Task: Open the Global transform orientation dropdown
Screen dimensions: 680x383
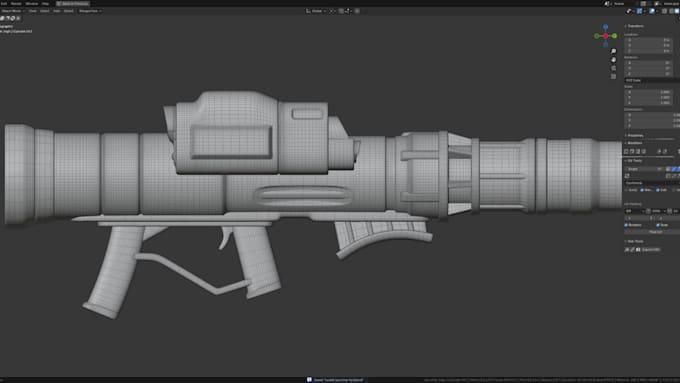Action: (x=316, y=11)
